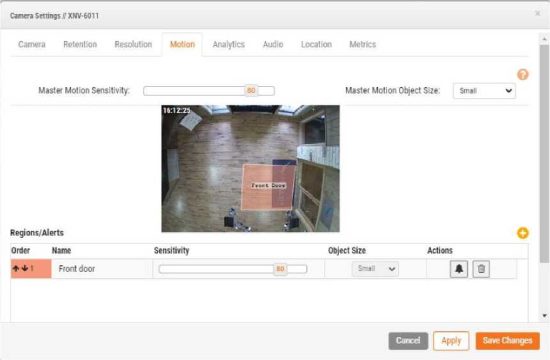Click Front door sensitivity slider handle
This screenshot has width=550, height=360.
click(280, 269)
